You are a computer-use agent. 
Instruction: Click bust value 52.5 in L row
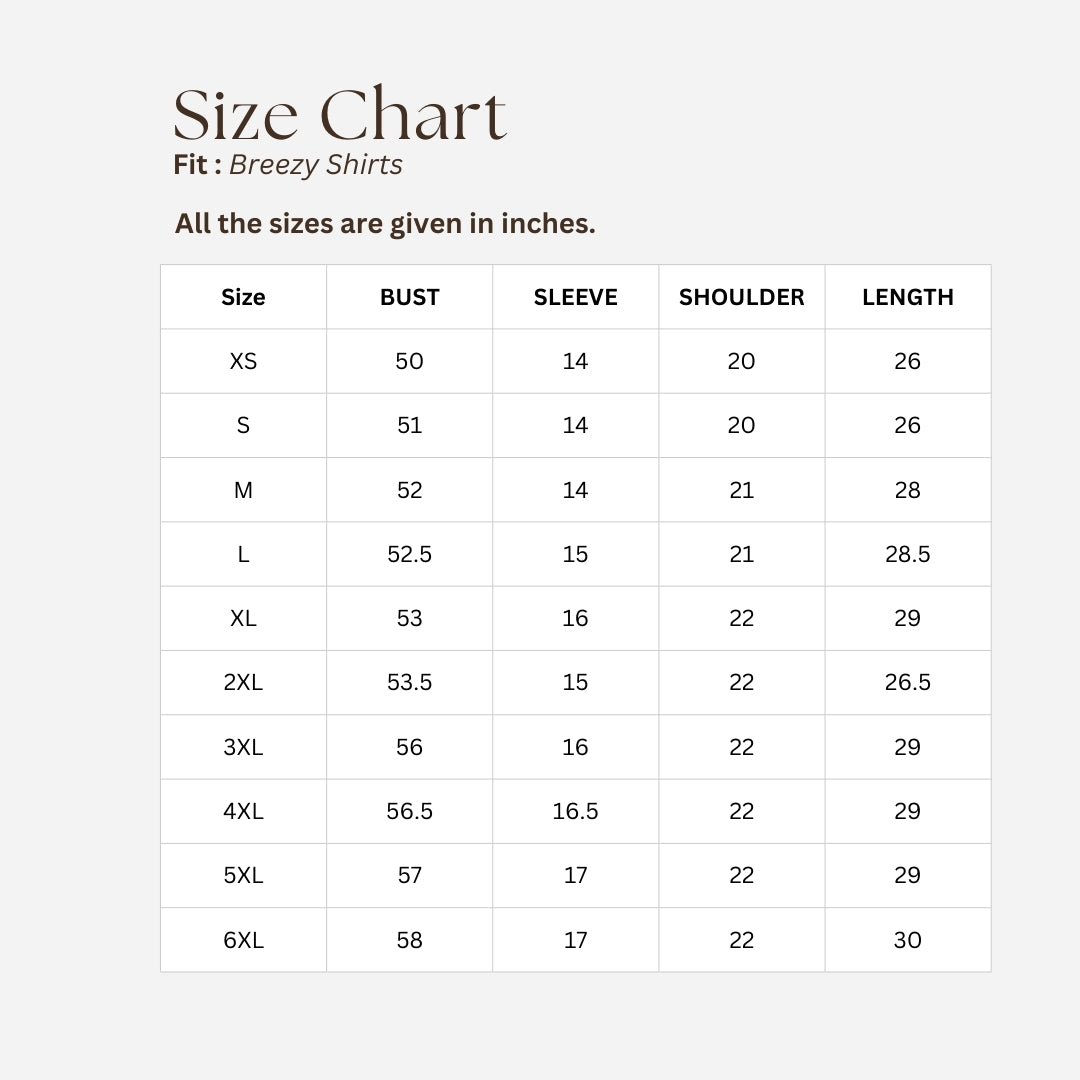pos(409,554)
